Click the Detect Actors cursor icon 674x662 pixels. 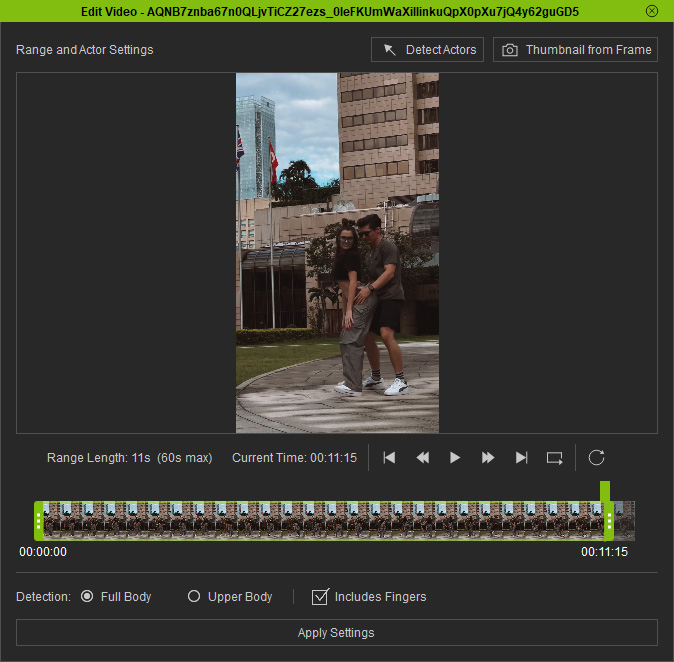[x=389, y=50]
